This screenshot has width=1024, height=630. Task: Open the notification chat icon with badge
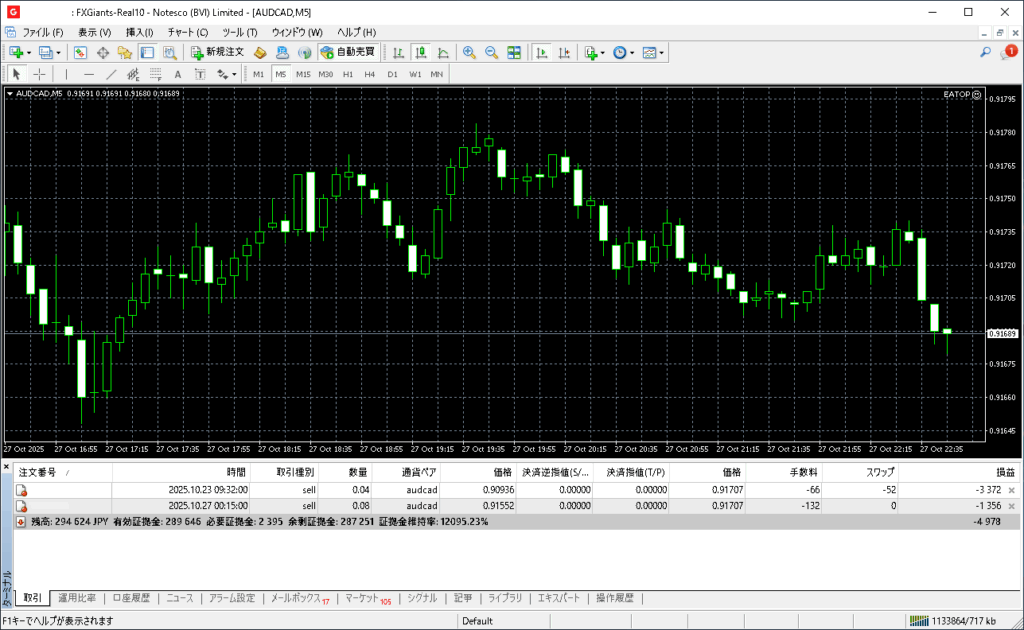[1007, 52]
